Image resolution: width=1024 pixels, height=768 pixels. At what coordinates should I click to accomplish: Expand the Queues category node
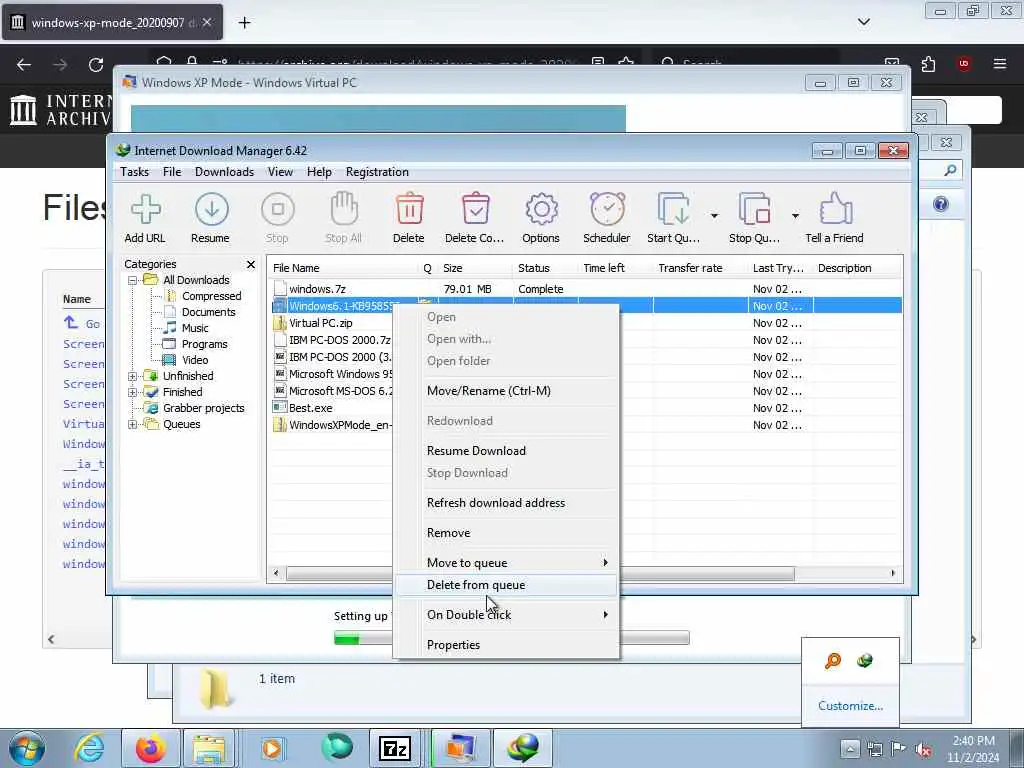[x=133, y=424]
